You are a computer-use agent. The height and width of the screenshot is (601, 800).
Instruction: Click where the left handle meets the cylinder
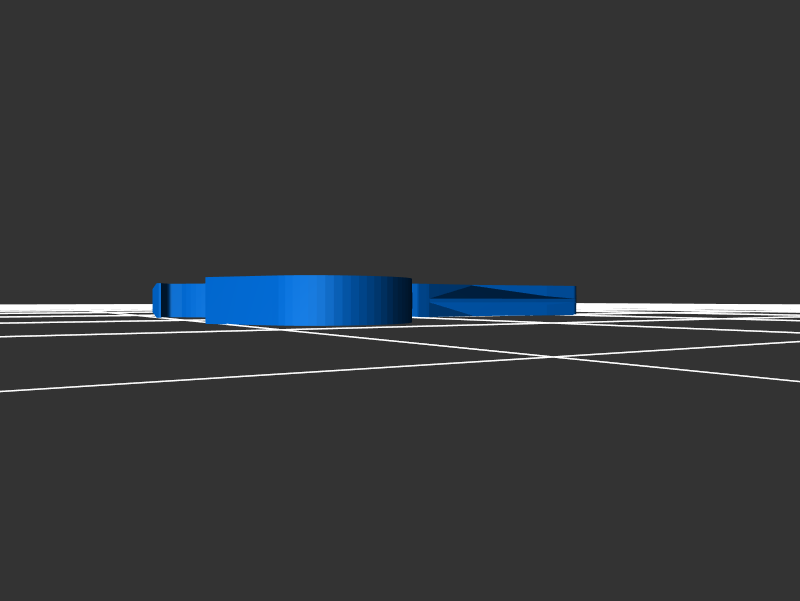pyautogui.click(x=204, y=300)
